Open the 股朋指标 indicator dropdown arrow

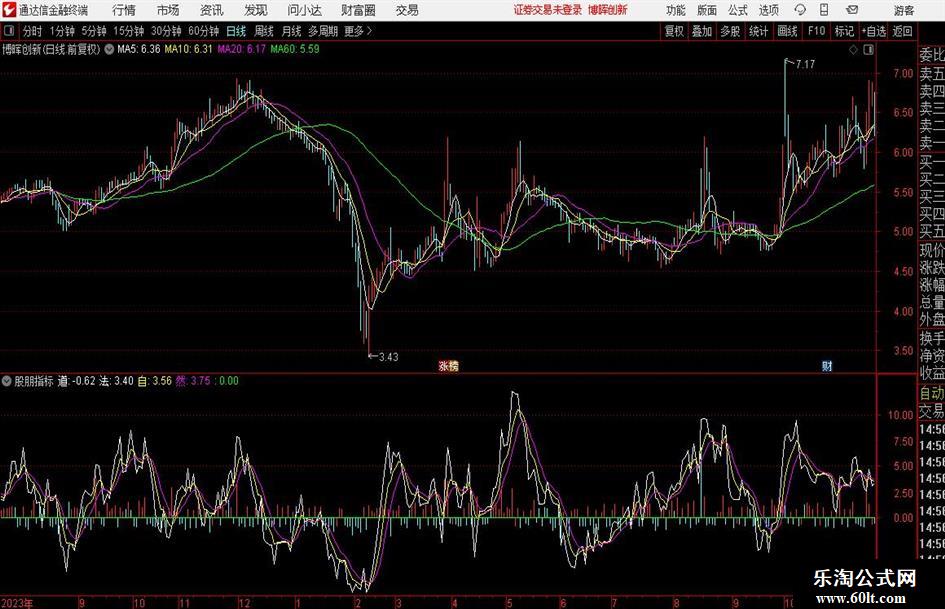coord(7,381)
